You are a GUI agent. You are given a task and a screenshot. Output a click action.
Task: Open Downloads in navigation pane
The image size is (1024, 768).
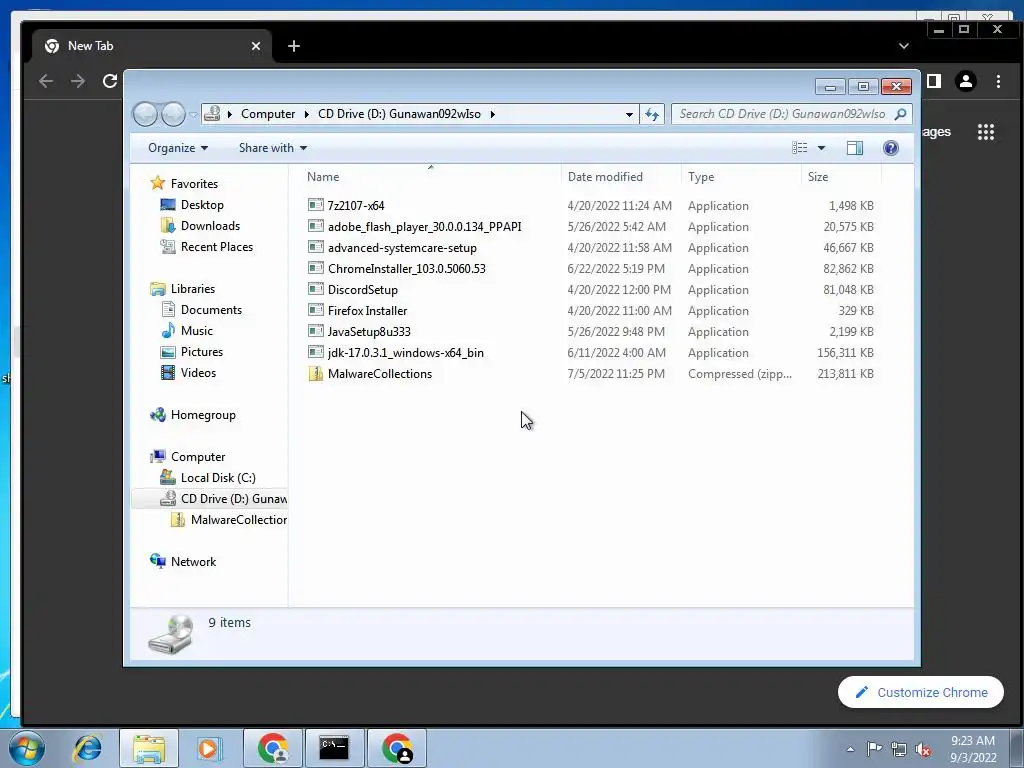[x=210, y=226]
